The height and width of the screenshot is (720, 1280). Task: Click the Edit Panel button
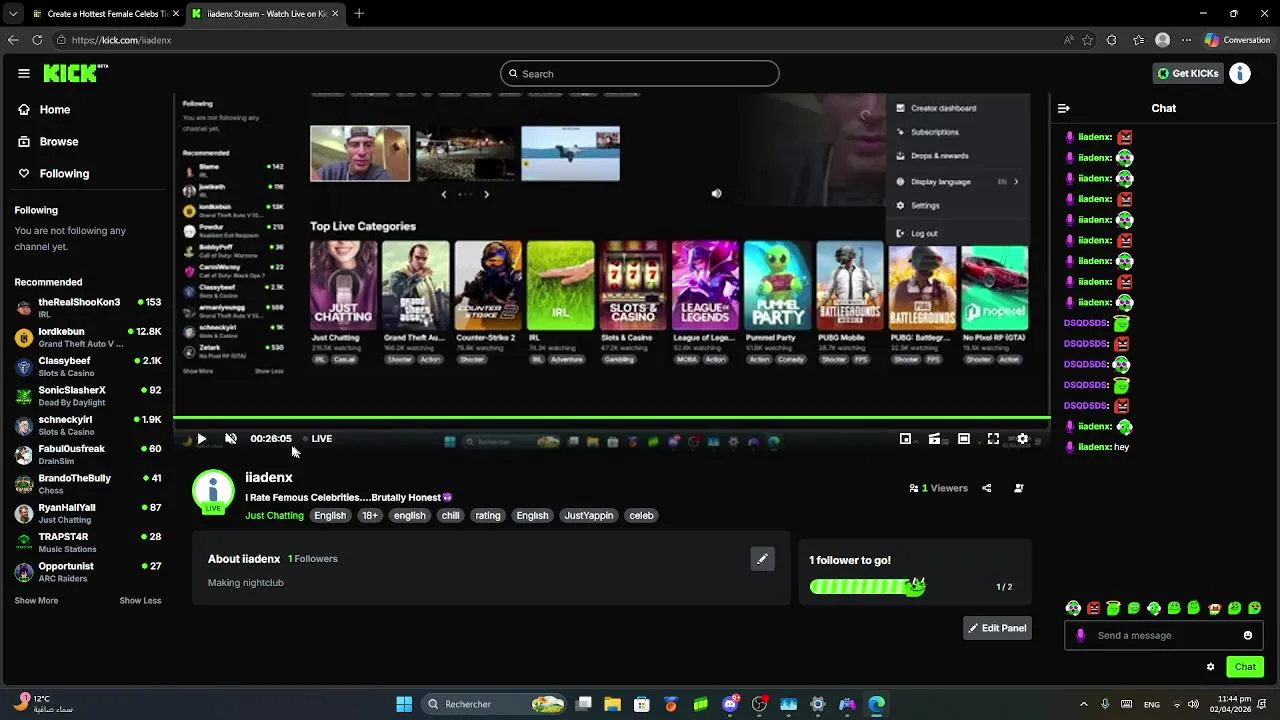(997, 628)
